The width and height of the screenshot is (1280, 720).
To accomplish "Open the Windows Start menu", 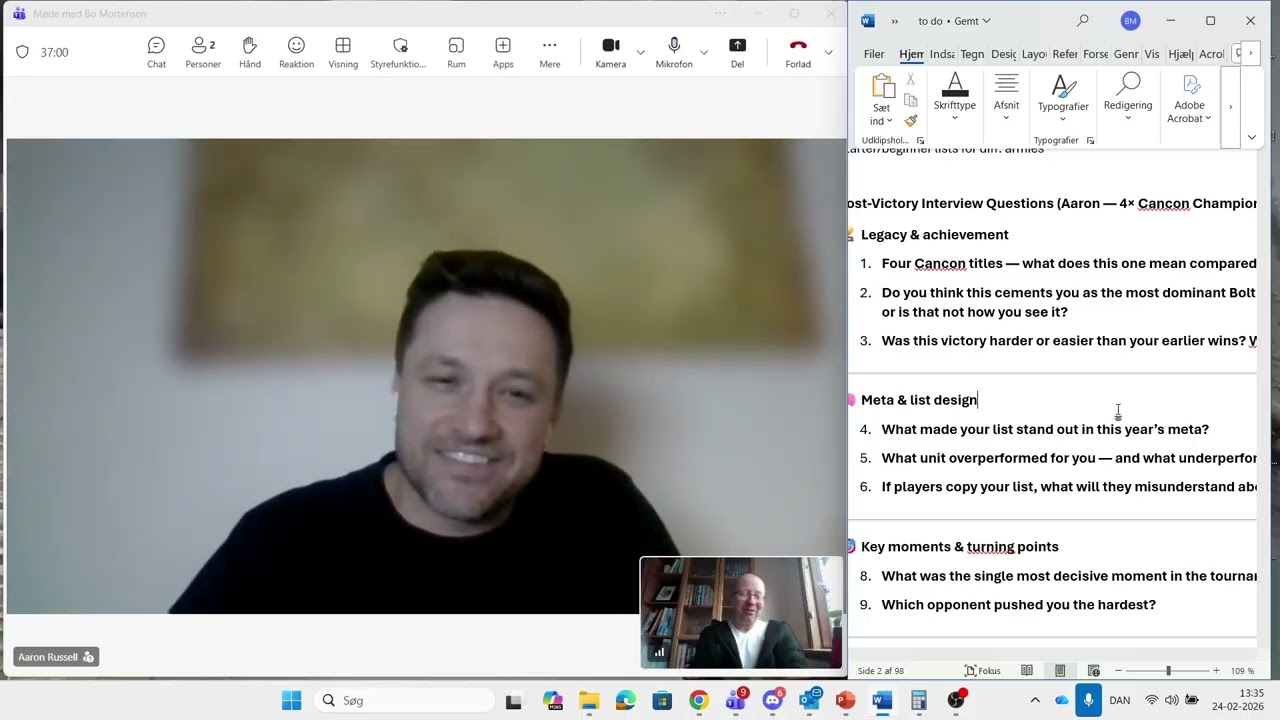I will 291,700.
